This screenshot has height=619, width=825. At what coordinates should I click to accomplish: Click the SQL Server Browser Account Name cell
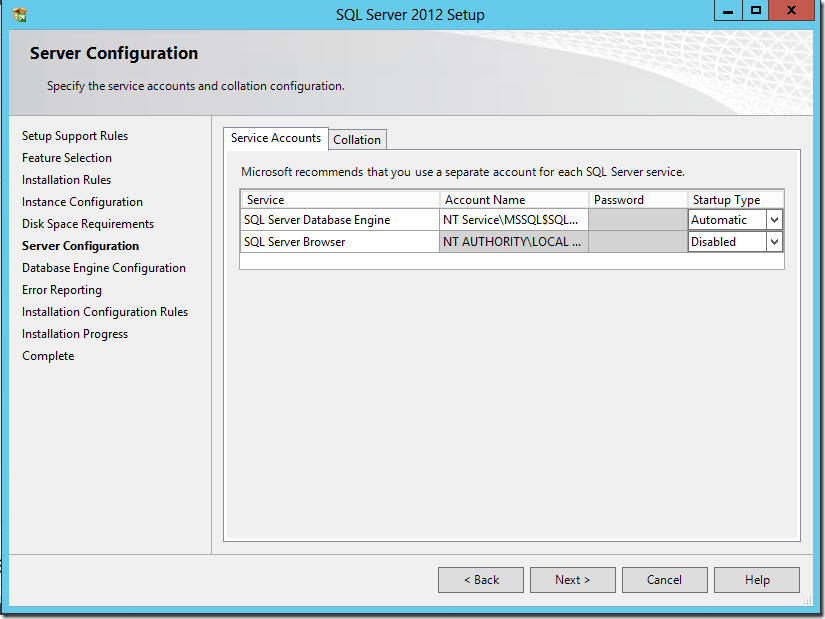pyautogui.click(x=514, y=242)
